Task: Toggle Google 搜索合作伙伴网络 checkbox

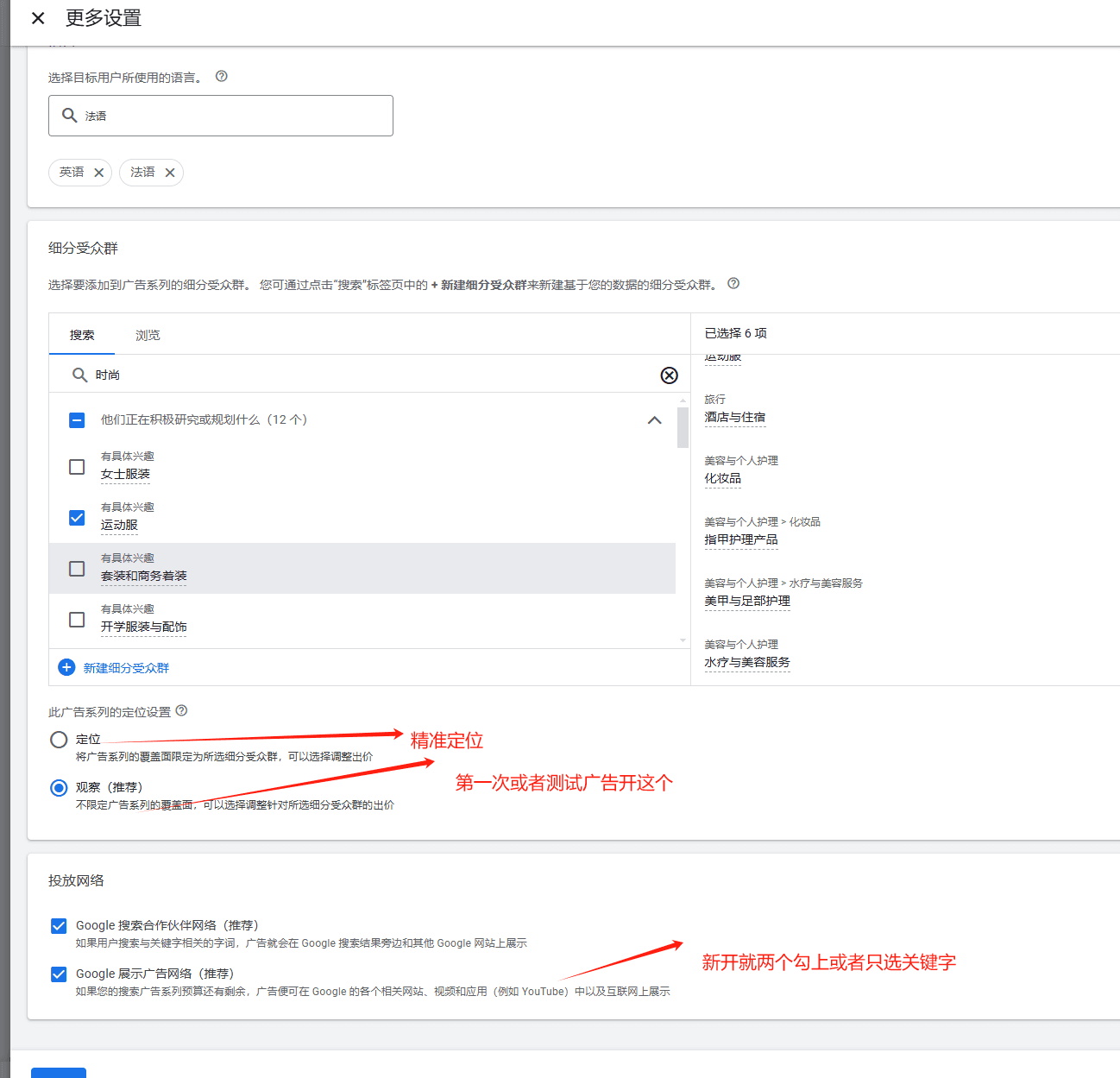Action: coord(59,926)
